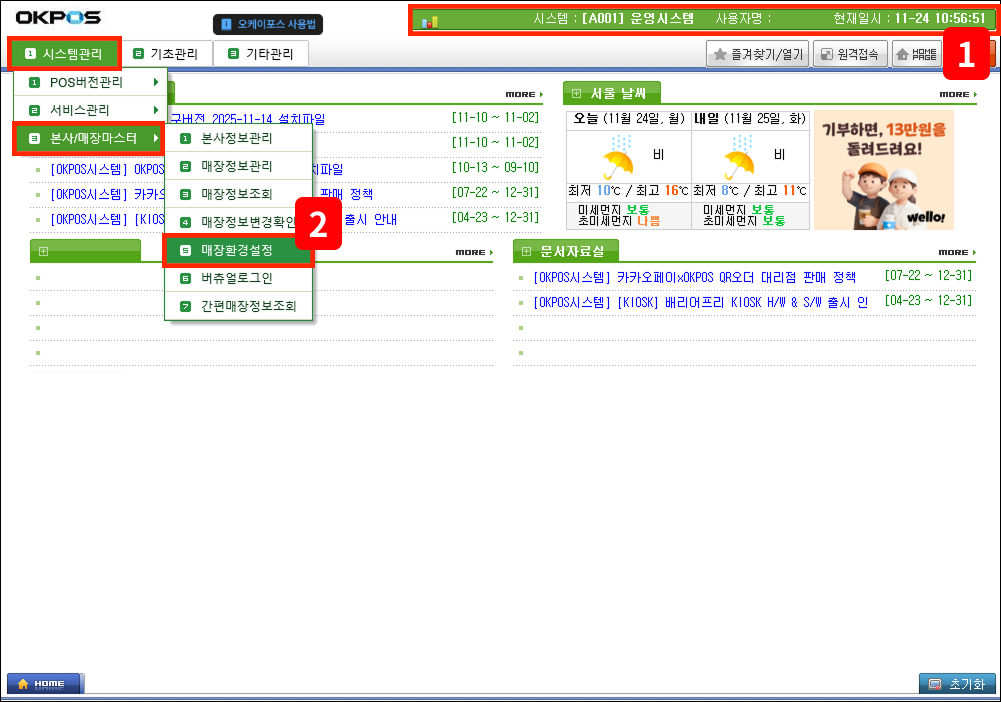
Task: Expand the 서울 날씨 panel plus icon
Action: [x=577, y=94]
